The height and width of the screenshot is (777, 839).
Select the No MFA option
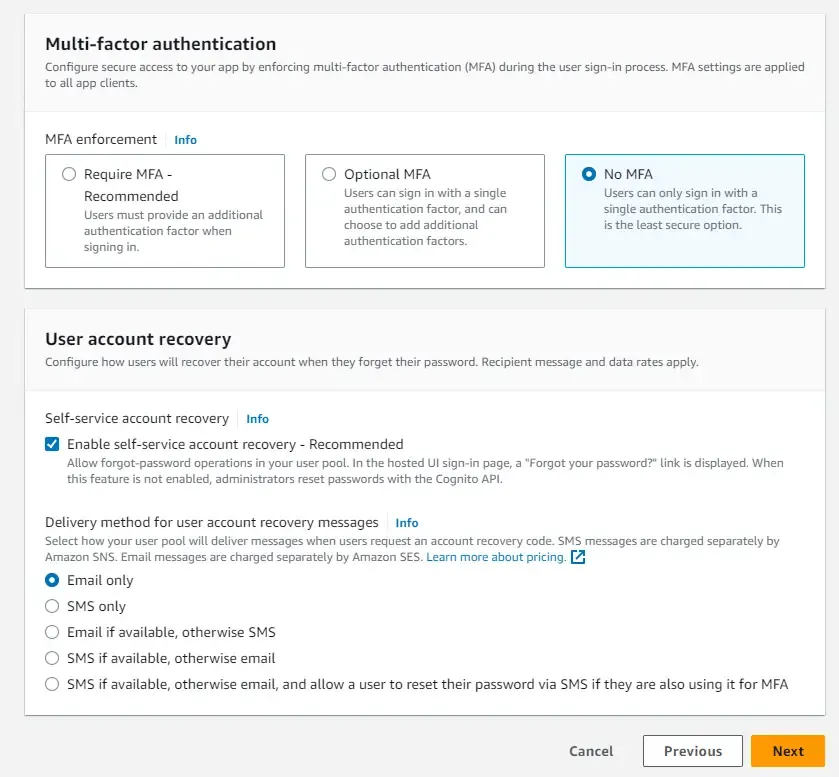coord(588,173)
